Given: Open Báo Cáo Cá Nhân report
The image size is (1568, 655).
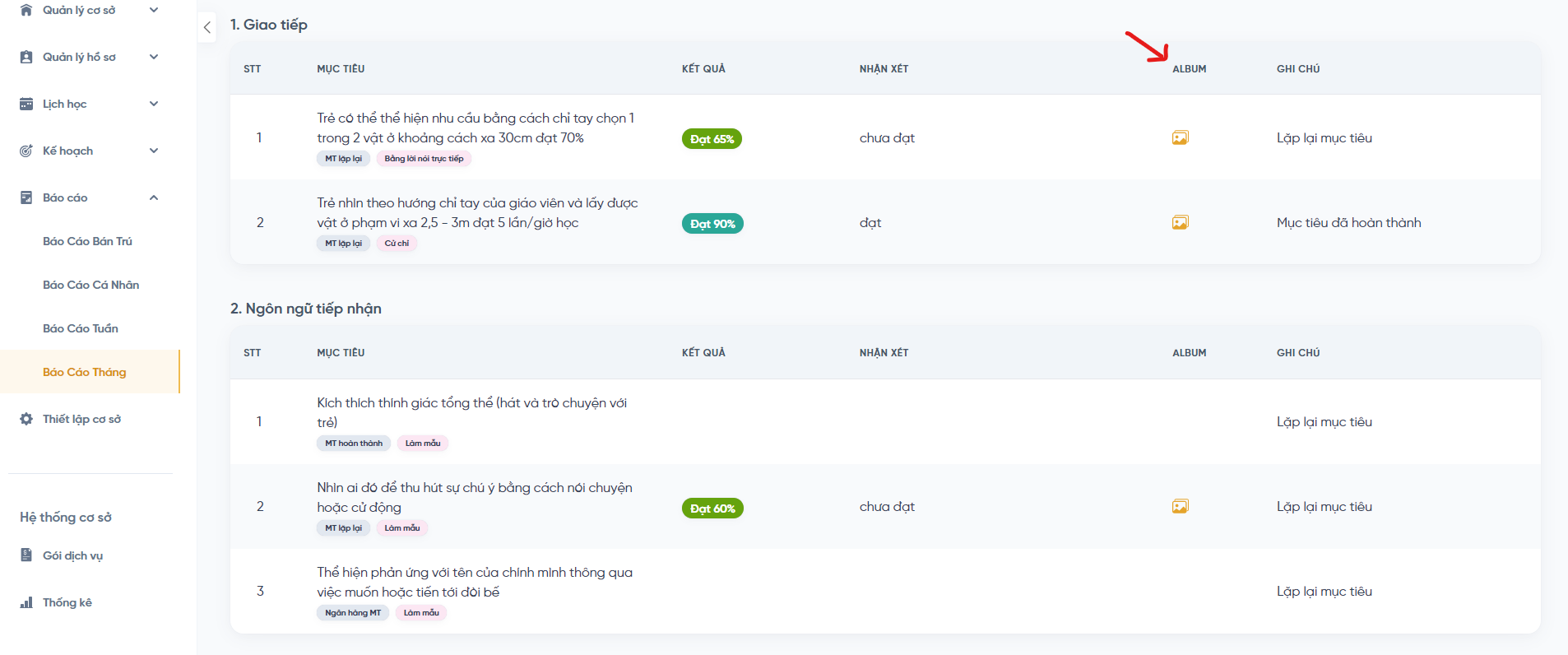Looking at the screenshot, I should pyautogui.click(x=90, y=285).
